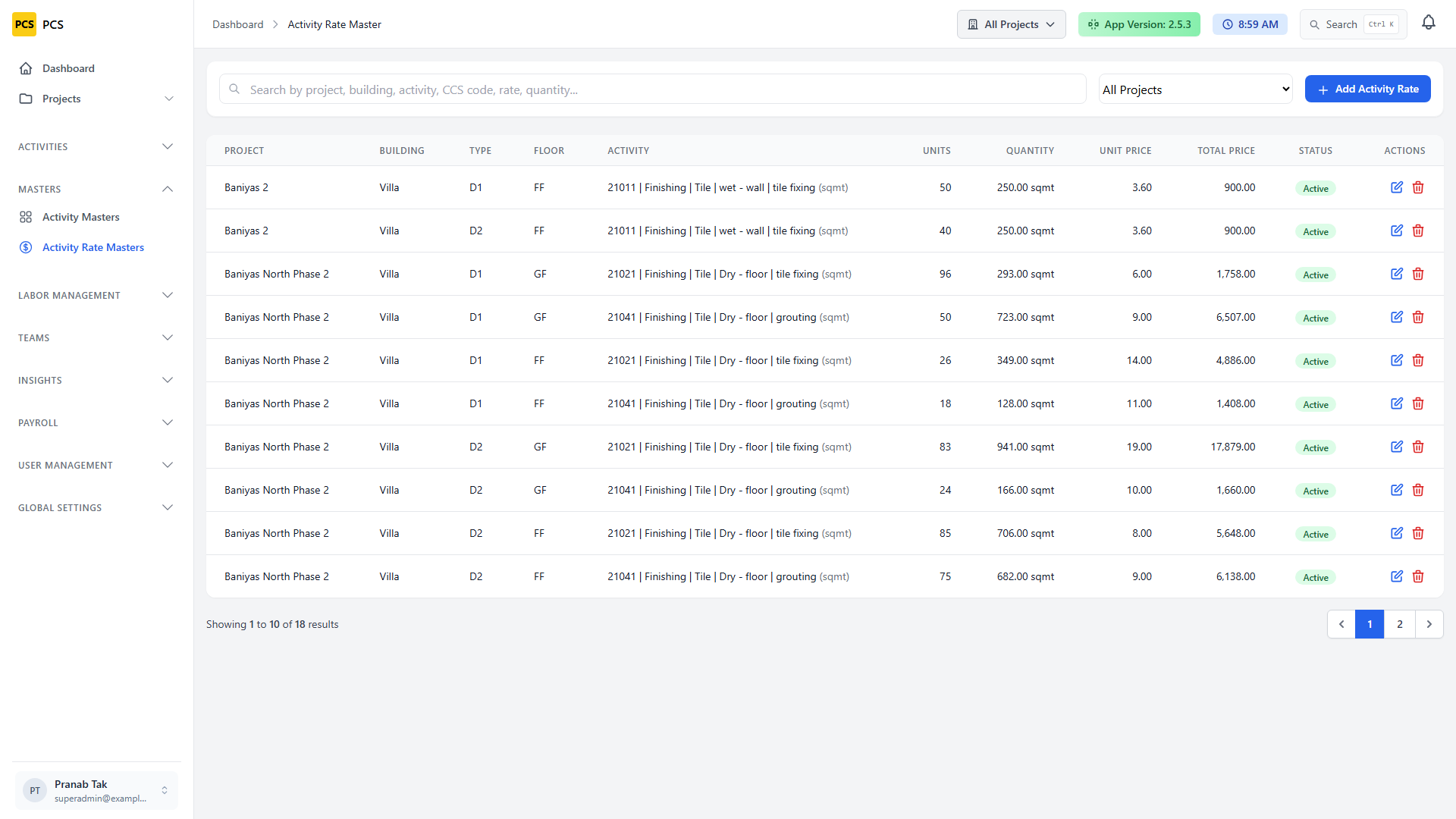Open the All Projects filter select box
Screen dimensions: 1456x819
coord(1196,89)
